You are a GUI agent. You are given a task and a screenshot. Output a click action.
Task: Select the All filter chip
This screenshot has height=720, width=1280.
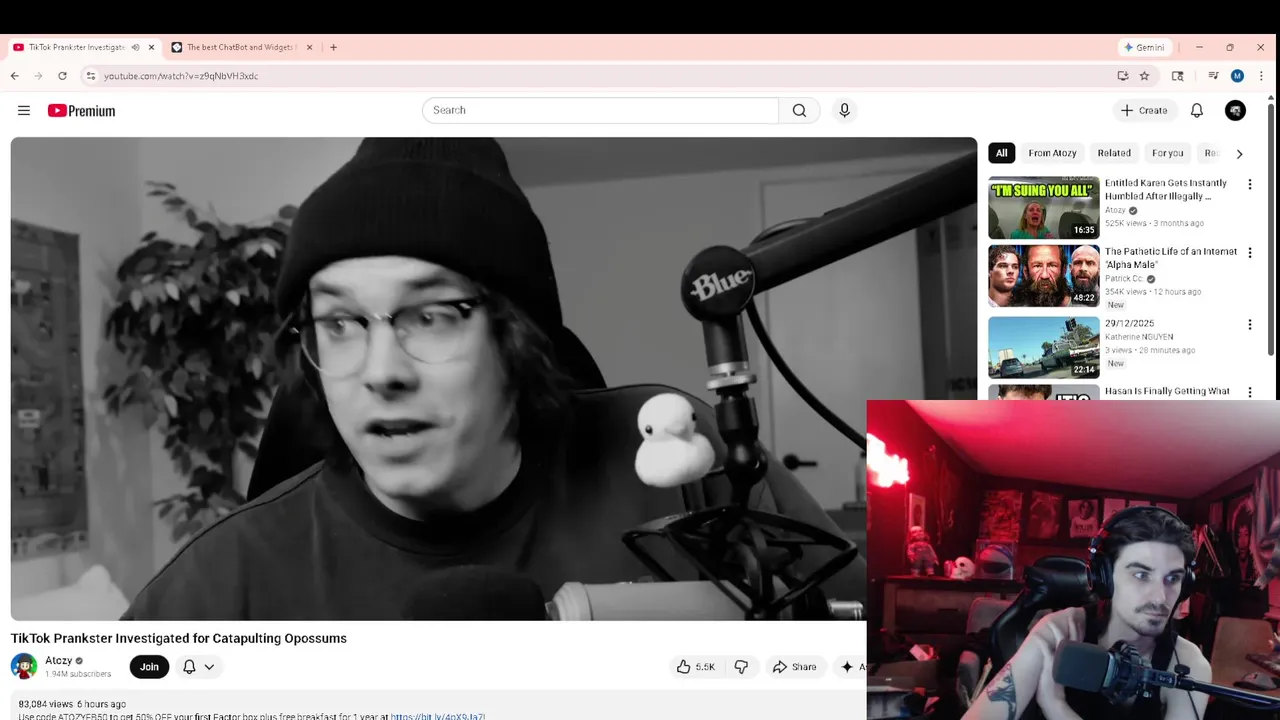[x=1001, y=153]
